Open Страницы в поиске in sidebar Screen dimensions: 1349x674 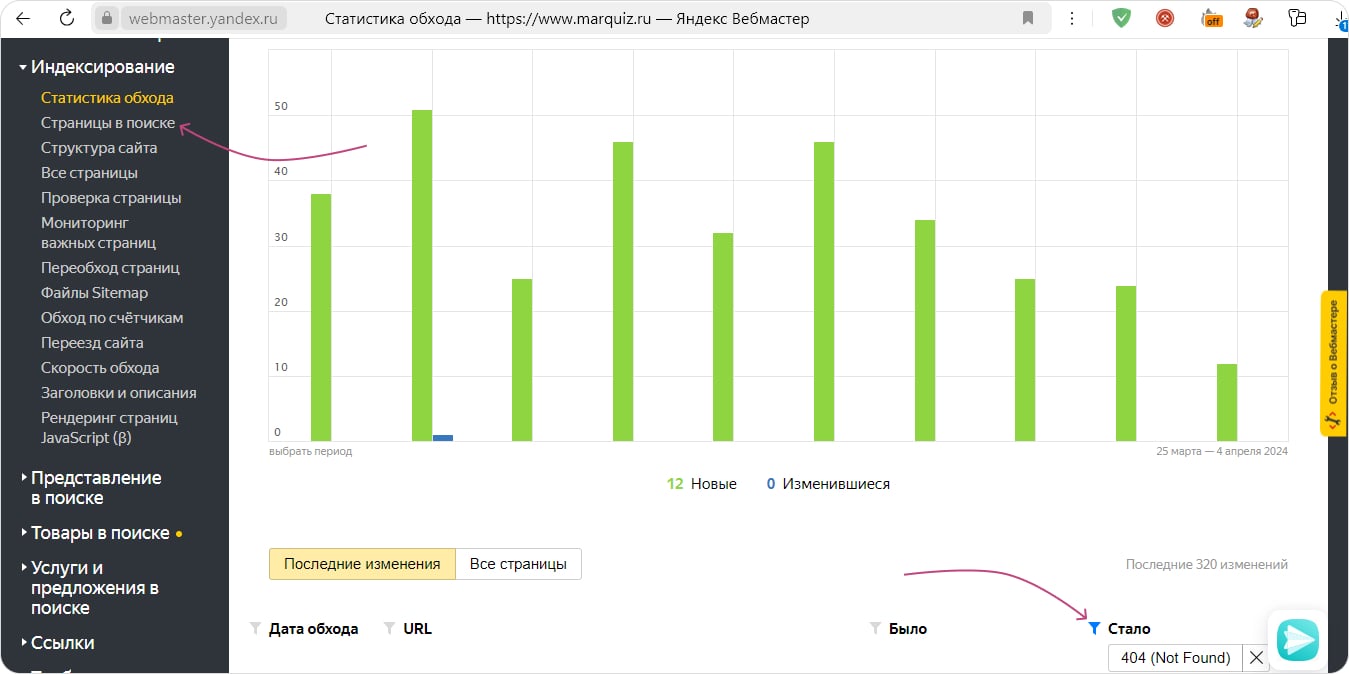coord(107,123)
